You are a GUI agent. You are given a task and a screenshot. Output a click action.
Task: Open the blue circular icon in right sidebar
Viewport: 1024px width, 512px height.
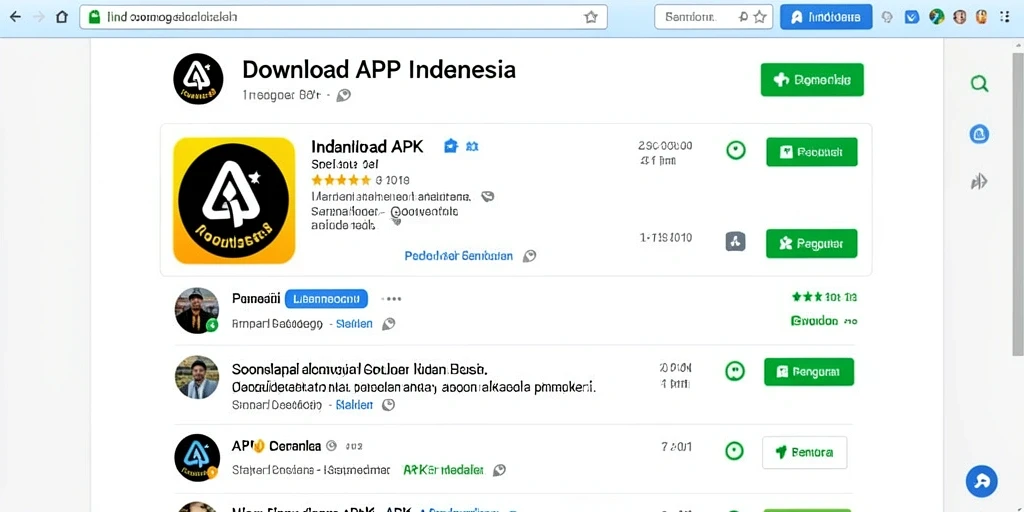tap(979, 134)
